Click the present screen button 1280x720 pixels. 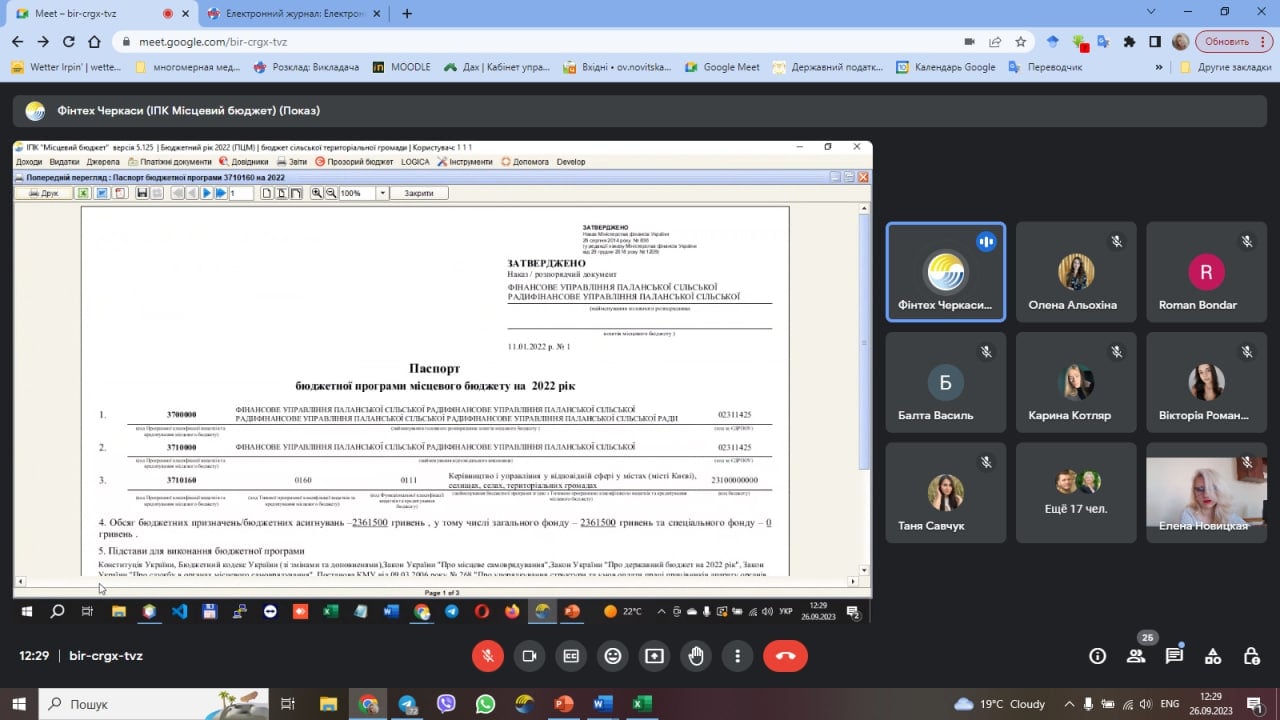click(654, 656)
